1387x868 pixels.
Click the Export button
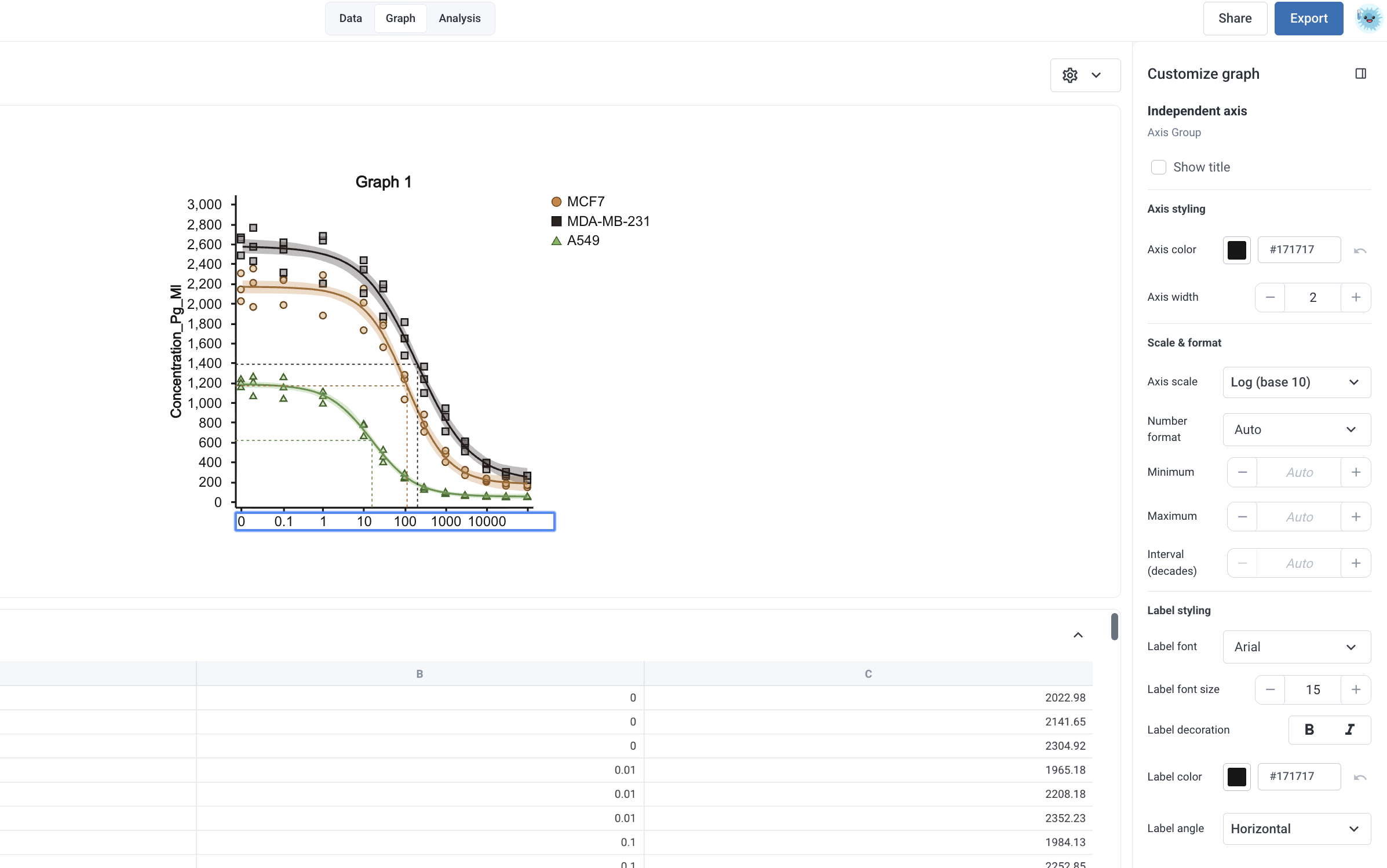pos(1308,19)
